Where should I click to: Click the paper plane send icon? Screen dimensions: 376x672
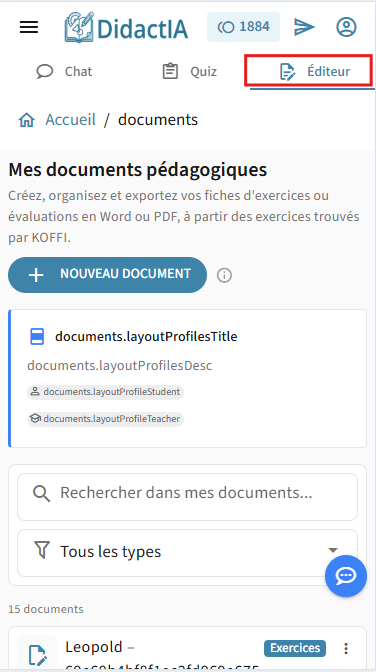pyautogui.click(x=304, y=27)
